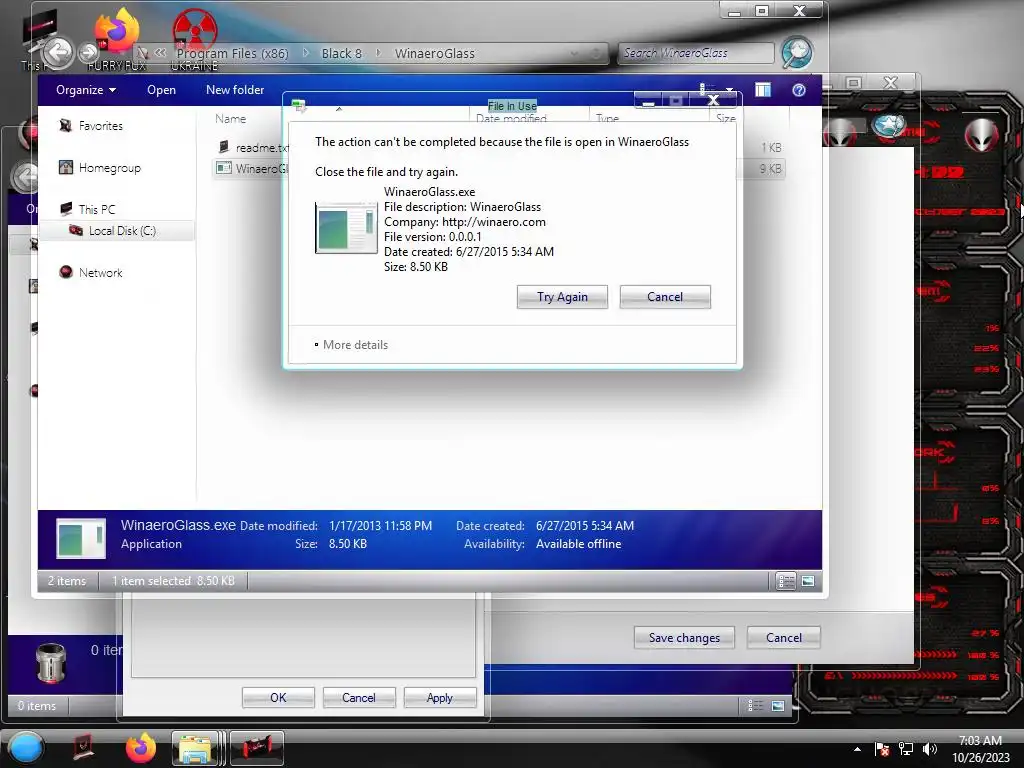Click large icons view in Recycle Bin window
Viewport: 1024px width, 768px height.
(x=778, y=705)
